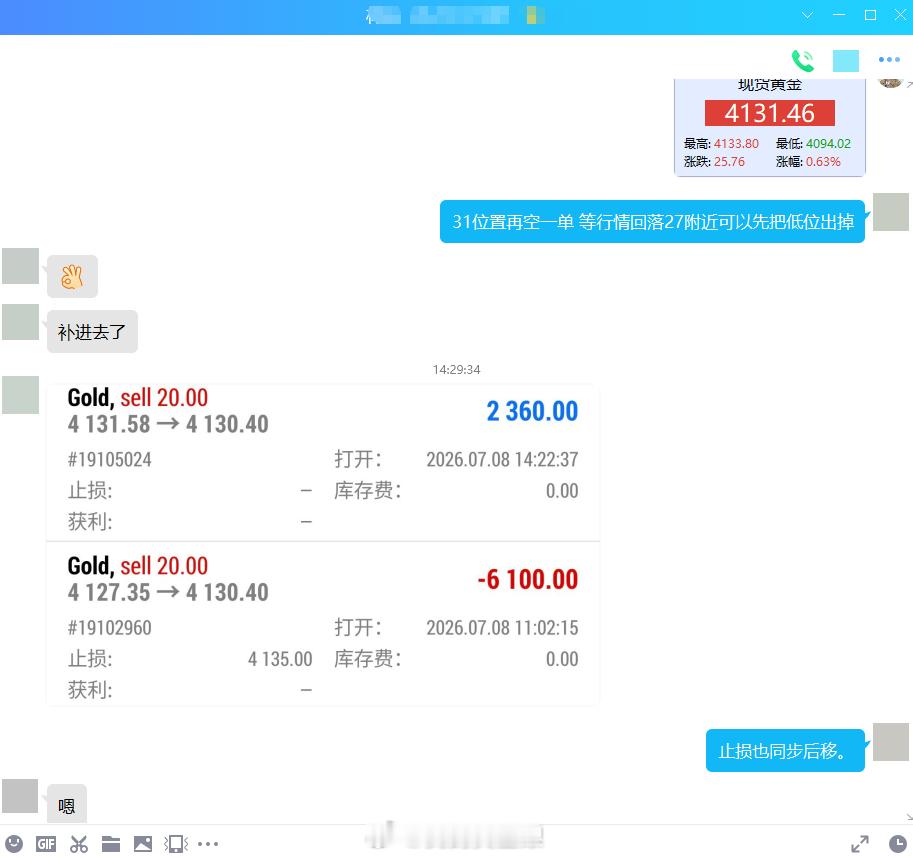Screen dimensions: 913x858
Task: Expand the input area with the arrows icon
Action: (859, 843)
